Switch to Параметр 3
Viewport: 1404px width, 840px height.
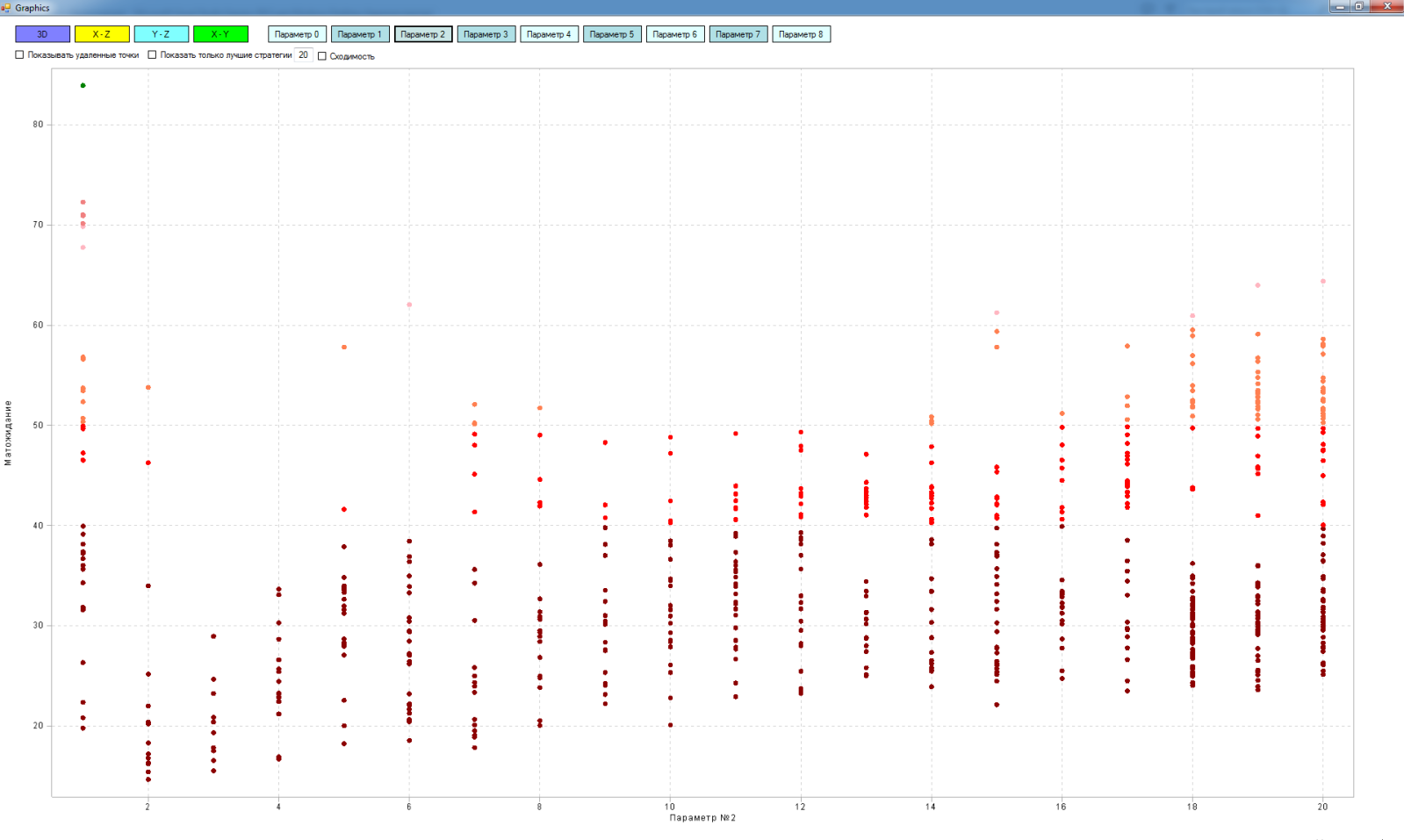point(486,34)
